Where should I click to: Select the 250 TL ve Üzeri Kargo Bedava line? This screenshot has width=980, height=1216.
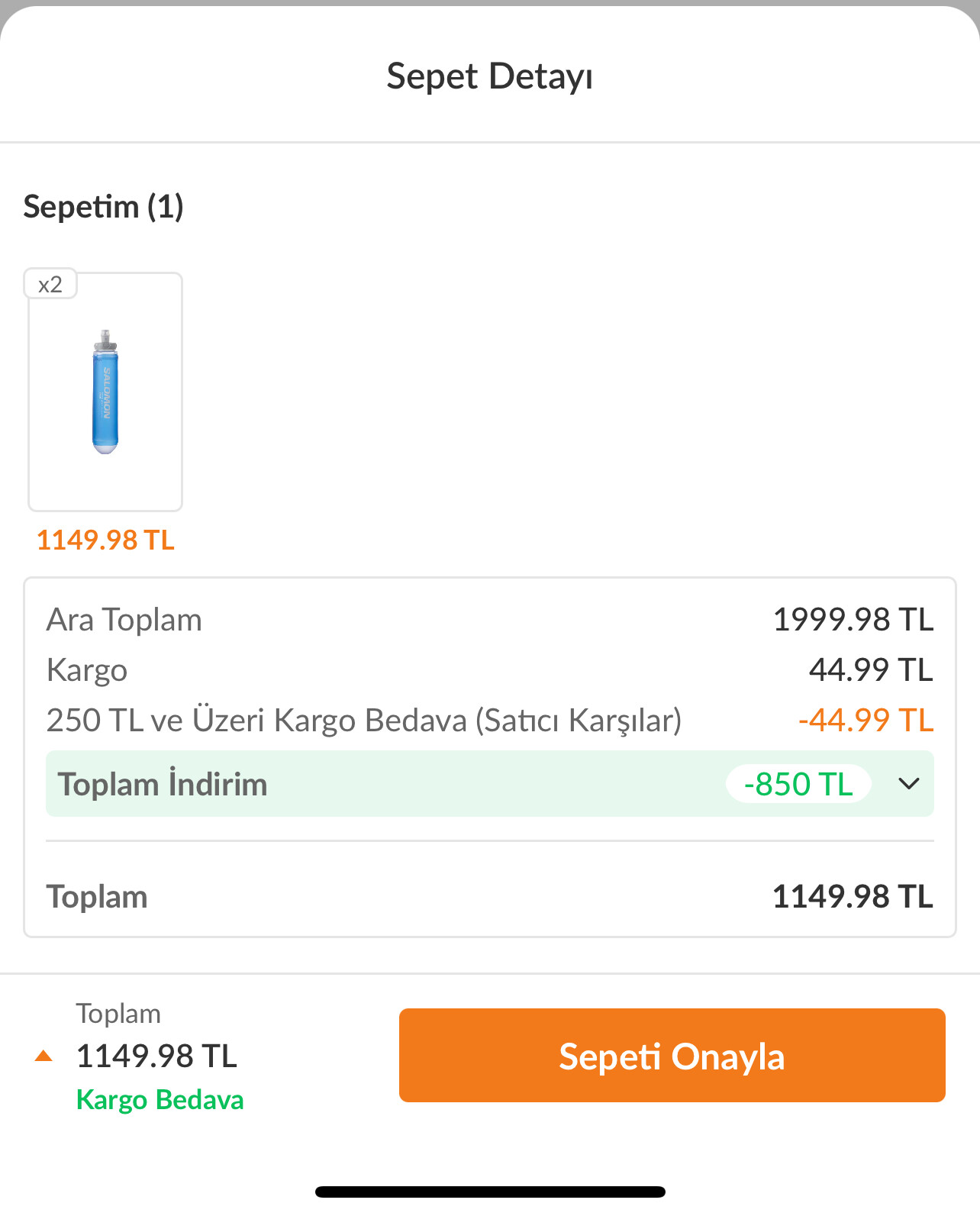(x=363, y=720)
